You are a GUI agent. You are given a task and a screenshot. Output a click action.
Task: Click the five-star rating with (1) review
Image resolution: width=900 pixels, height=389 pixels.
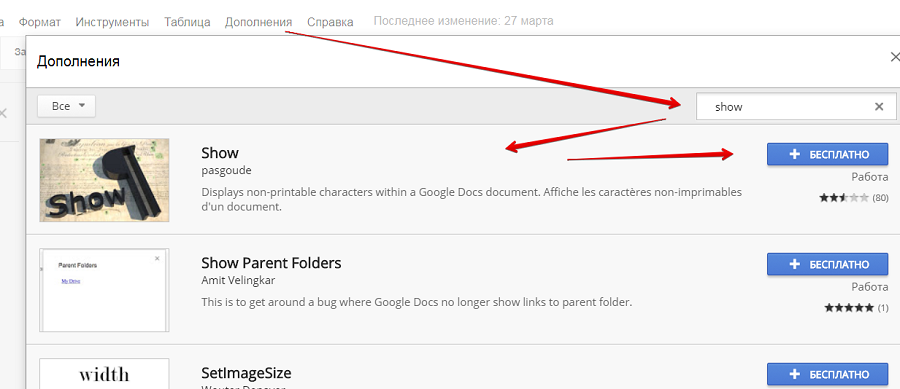856,308
